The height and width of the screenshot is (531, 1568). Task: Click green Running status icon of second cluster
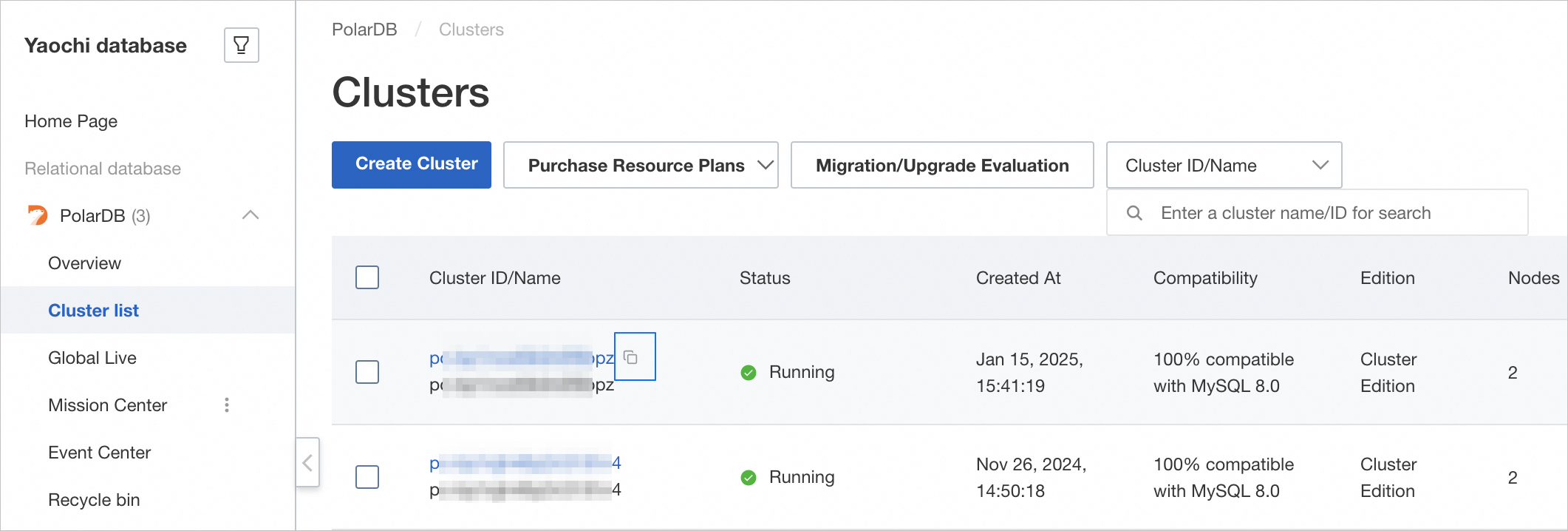pyautogui.click(x=749, y=477)
